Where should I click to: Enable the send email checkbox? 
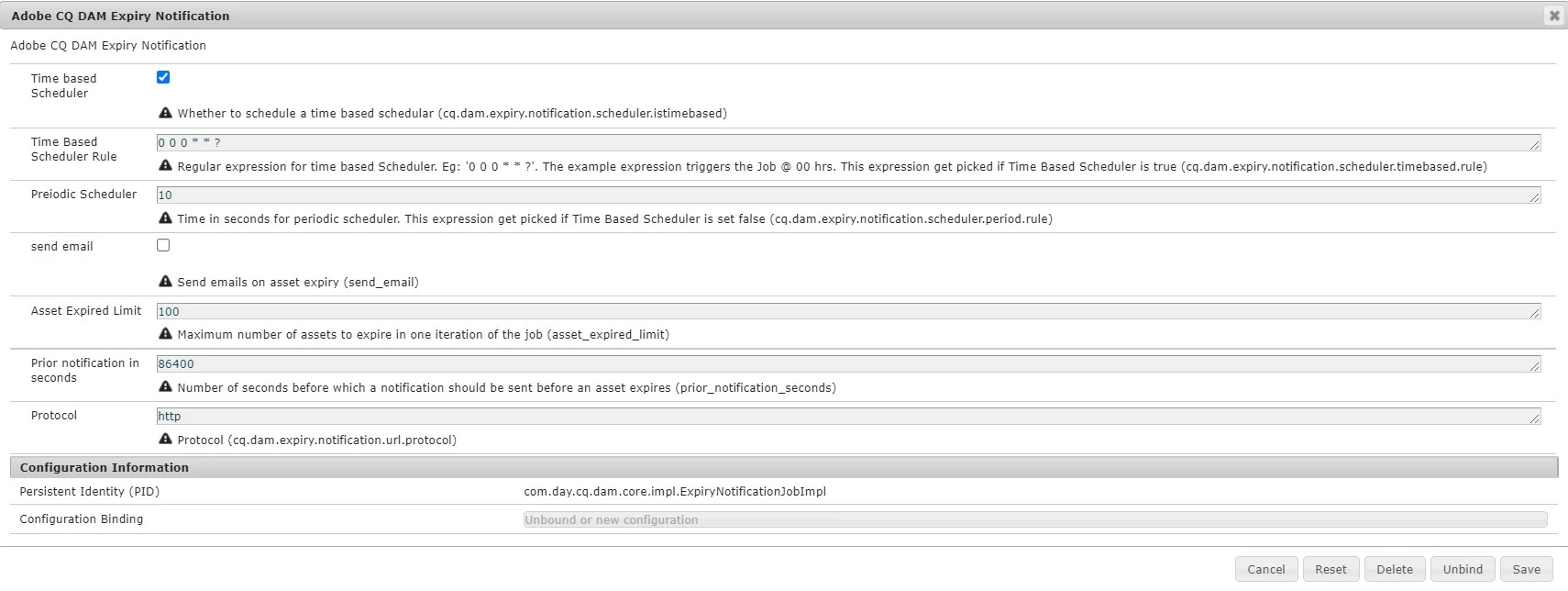click(163, 245)
